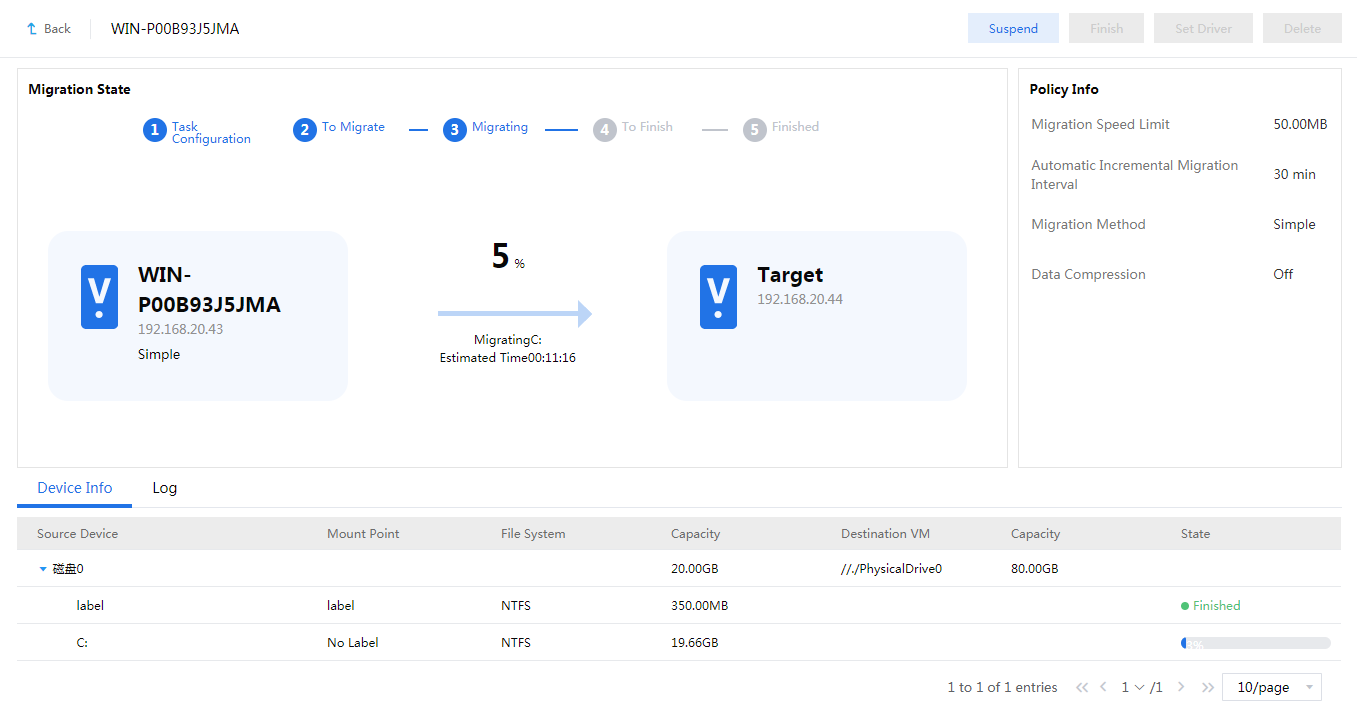The height and width of the screenshot is (724, 1357).
Task: Click the Back arrow icon
Action: point(32,29)
